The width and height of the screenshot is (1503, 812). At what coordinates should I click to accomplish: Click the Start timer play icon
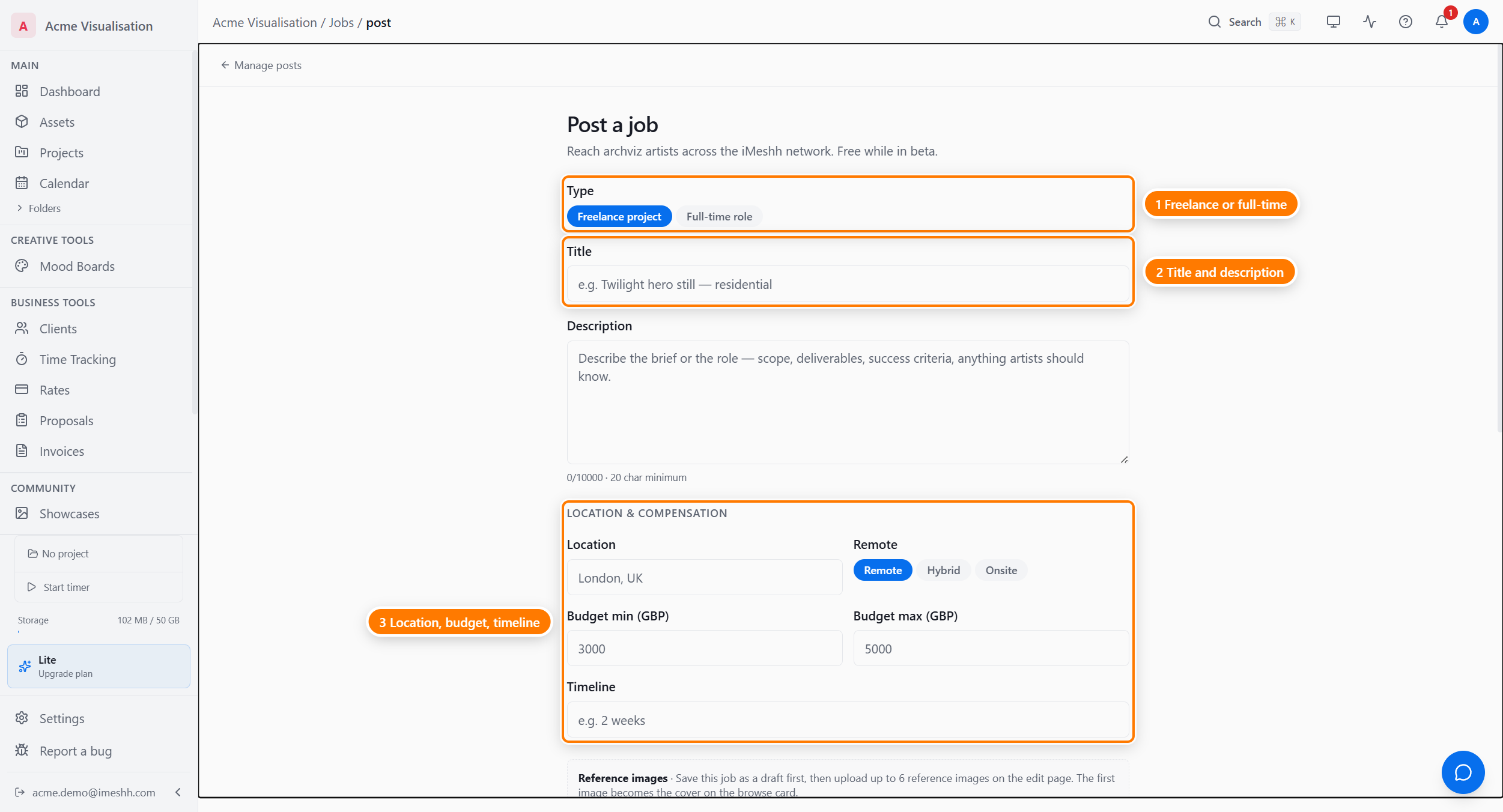(32, 587)
